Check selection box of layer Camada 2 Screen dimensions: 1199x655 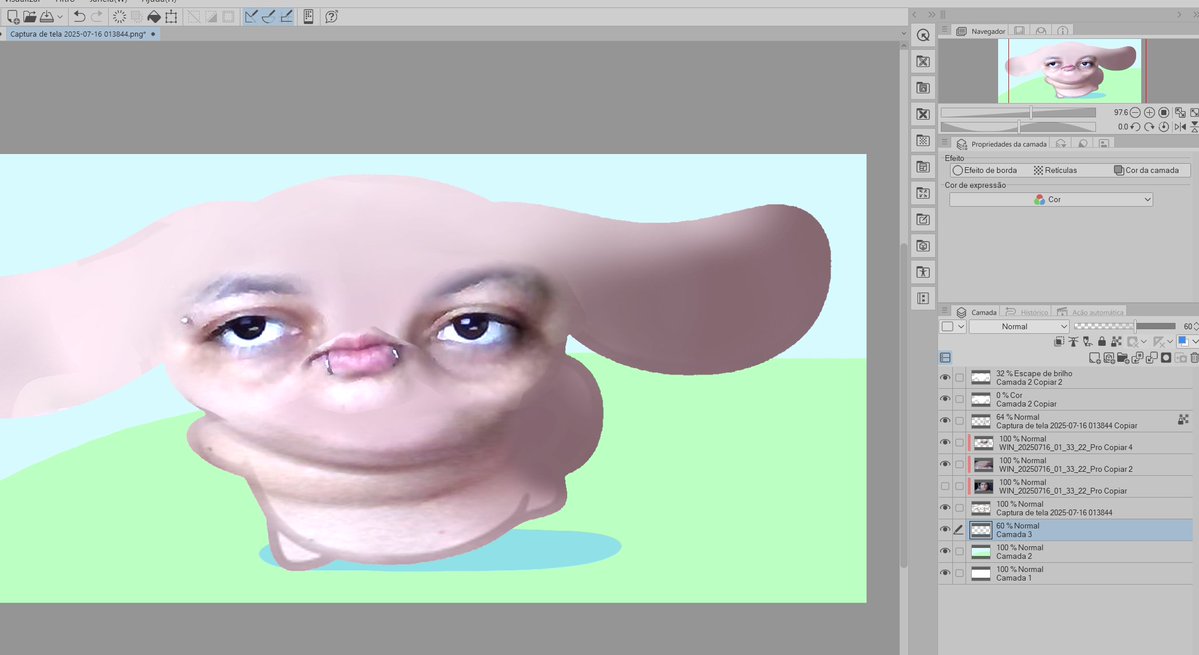[x=959, y=551]
